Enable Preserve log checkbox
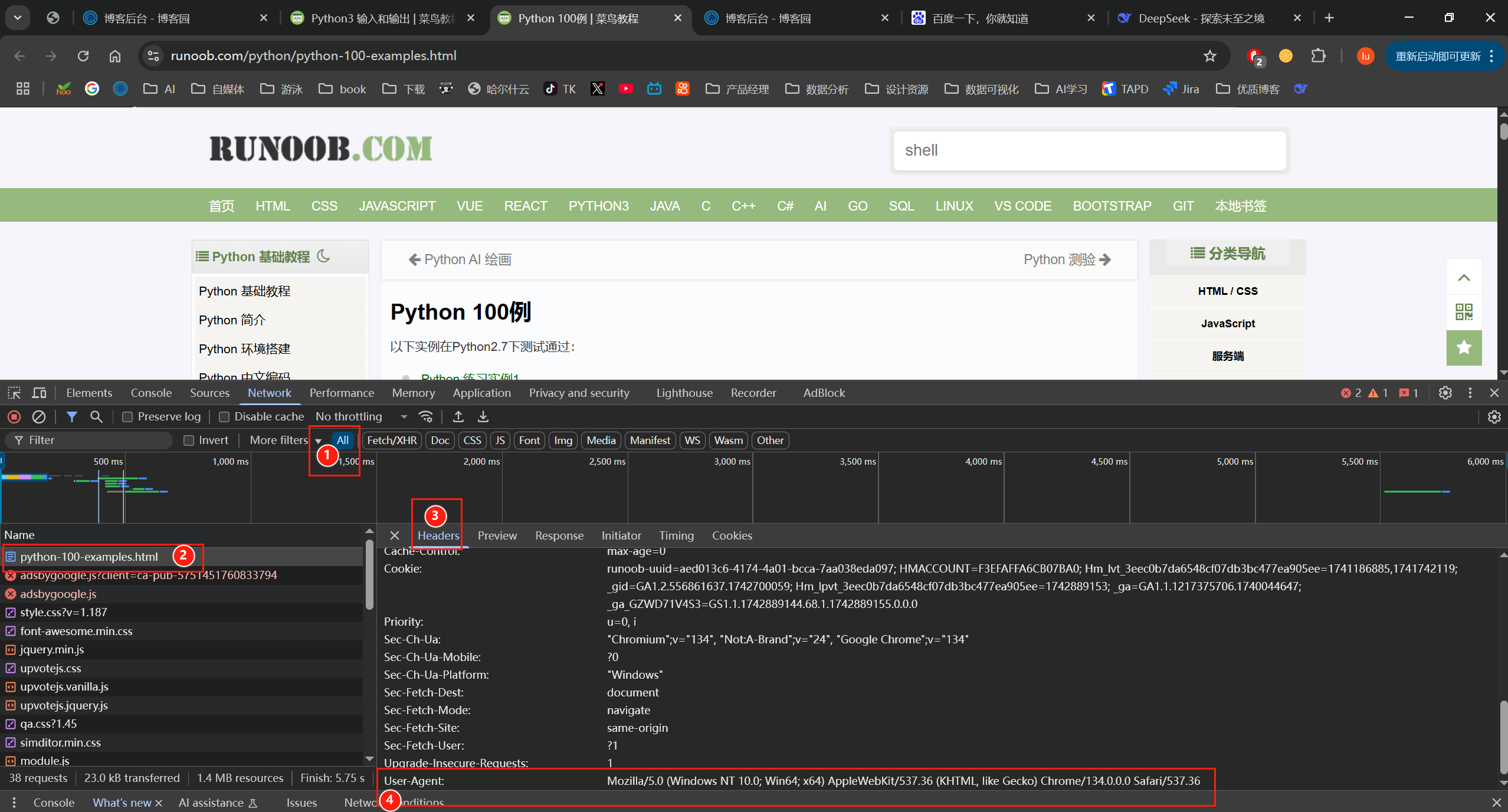This screenshot has width=1508, height=812. (127, 417)
